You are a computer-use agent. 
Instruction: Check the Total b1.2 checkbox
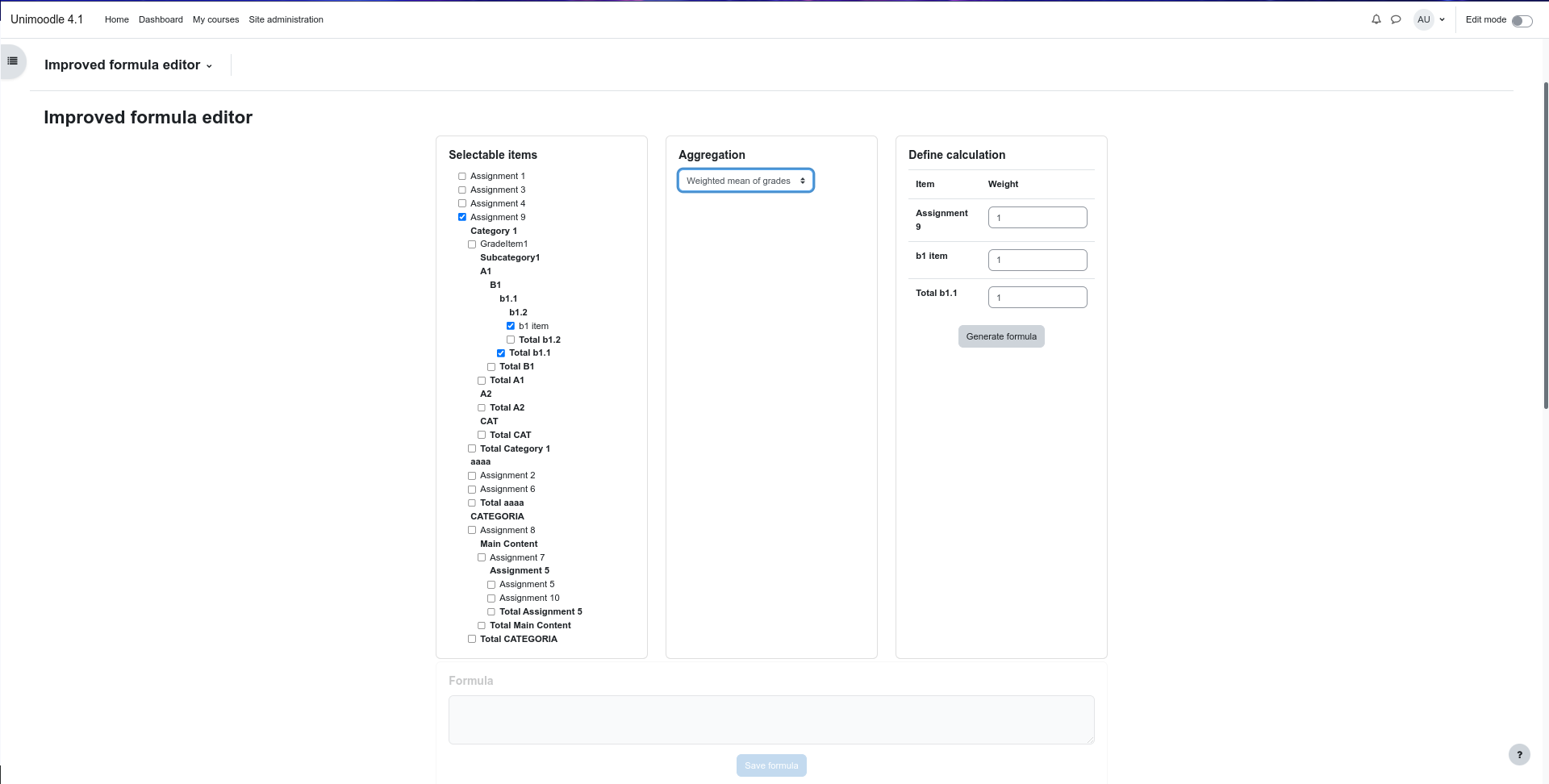click(511, 340)
